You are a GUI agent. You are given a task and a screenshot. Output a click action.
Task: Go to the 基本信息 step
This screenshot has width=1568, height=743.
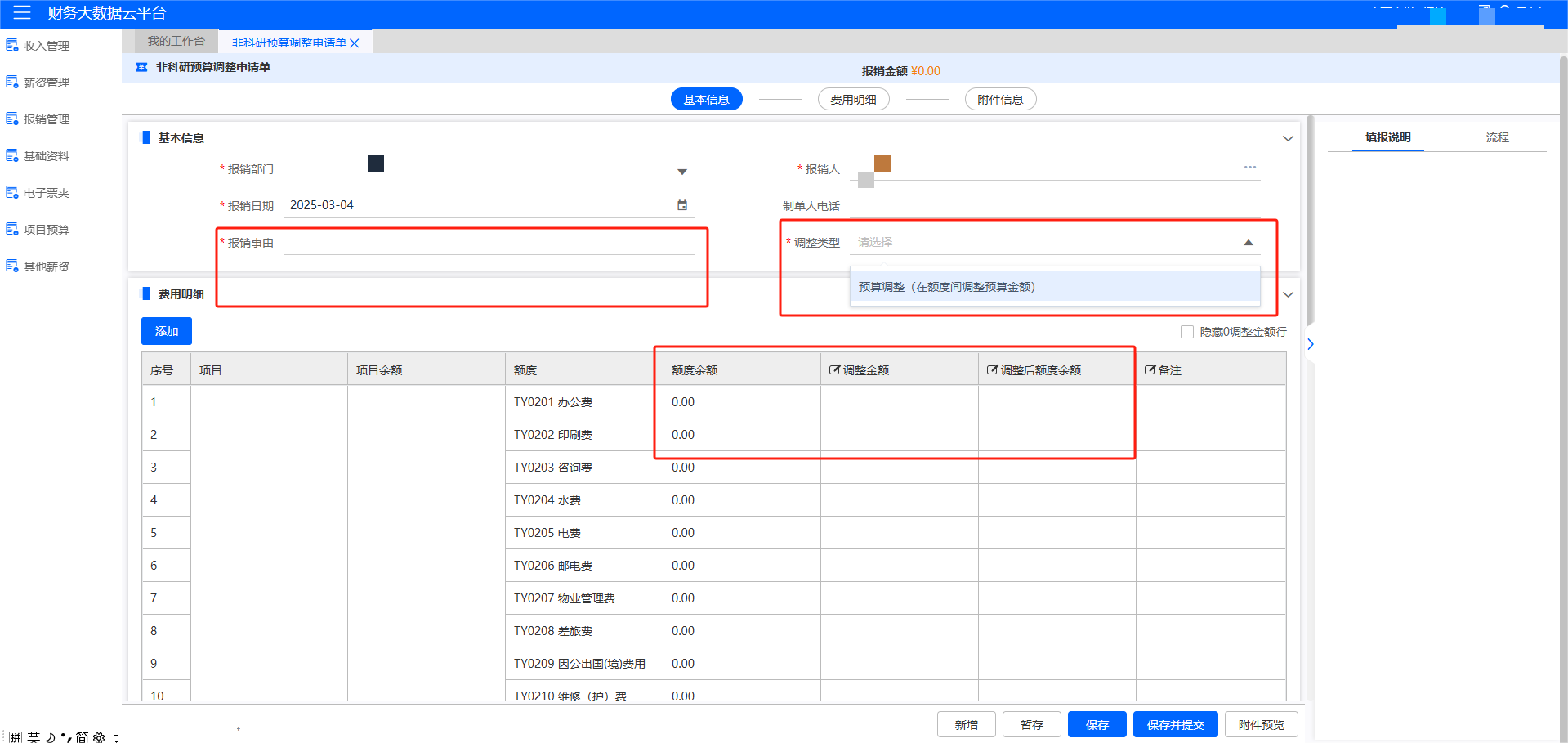[x=707, y=100]
